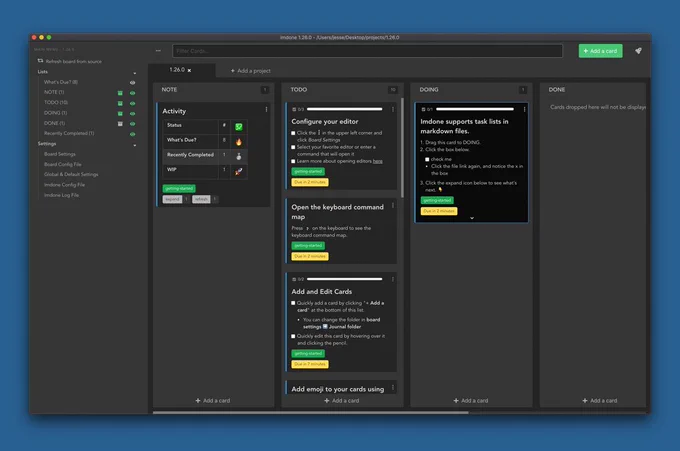Open the menu dots on Configure your editor card
680x451 pixels.
[392, 109]
